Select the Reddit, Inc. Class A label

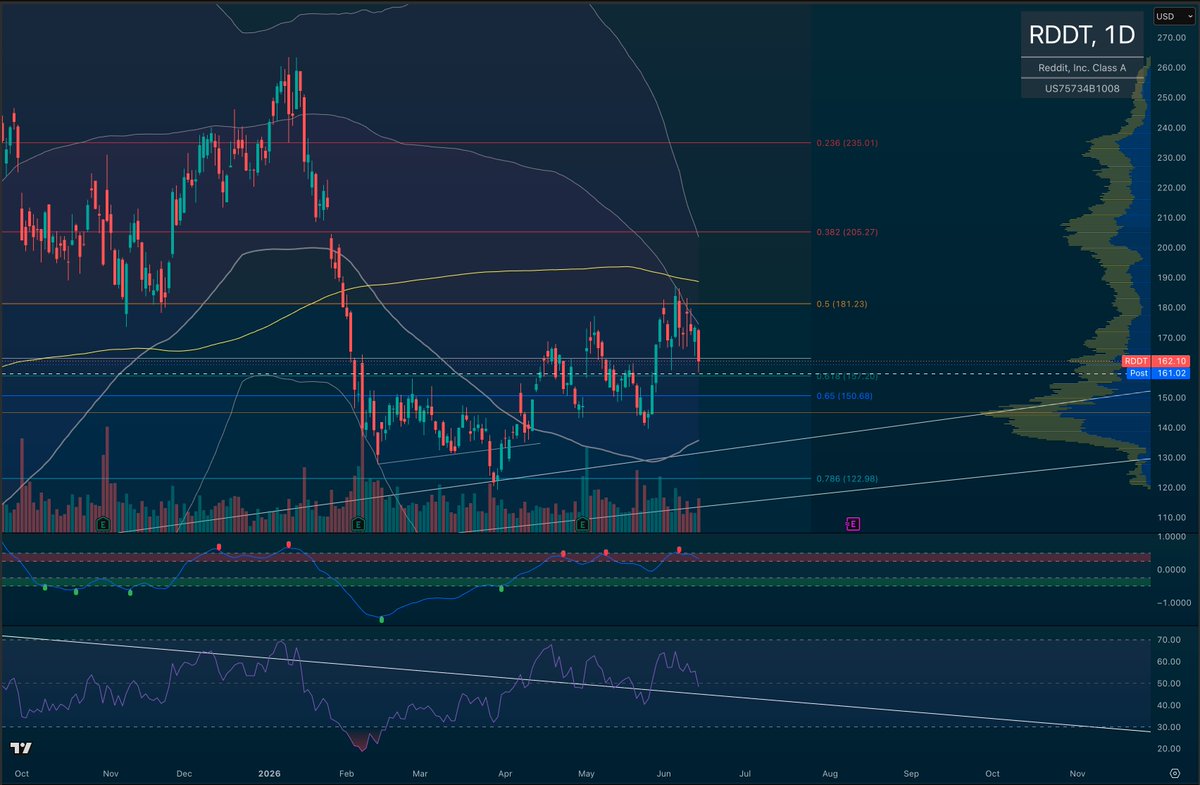1082,68
